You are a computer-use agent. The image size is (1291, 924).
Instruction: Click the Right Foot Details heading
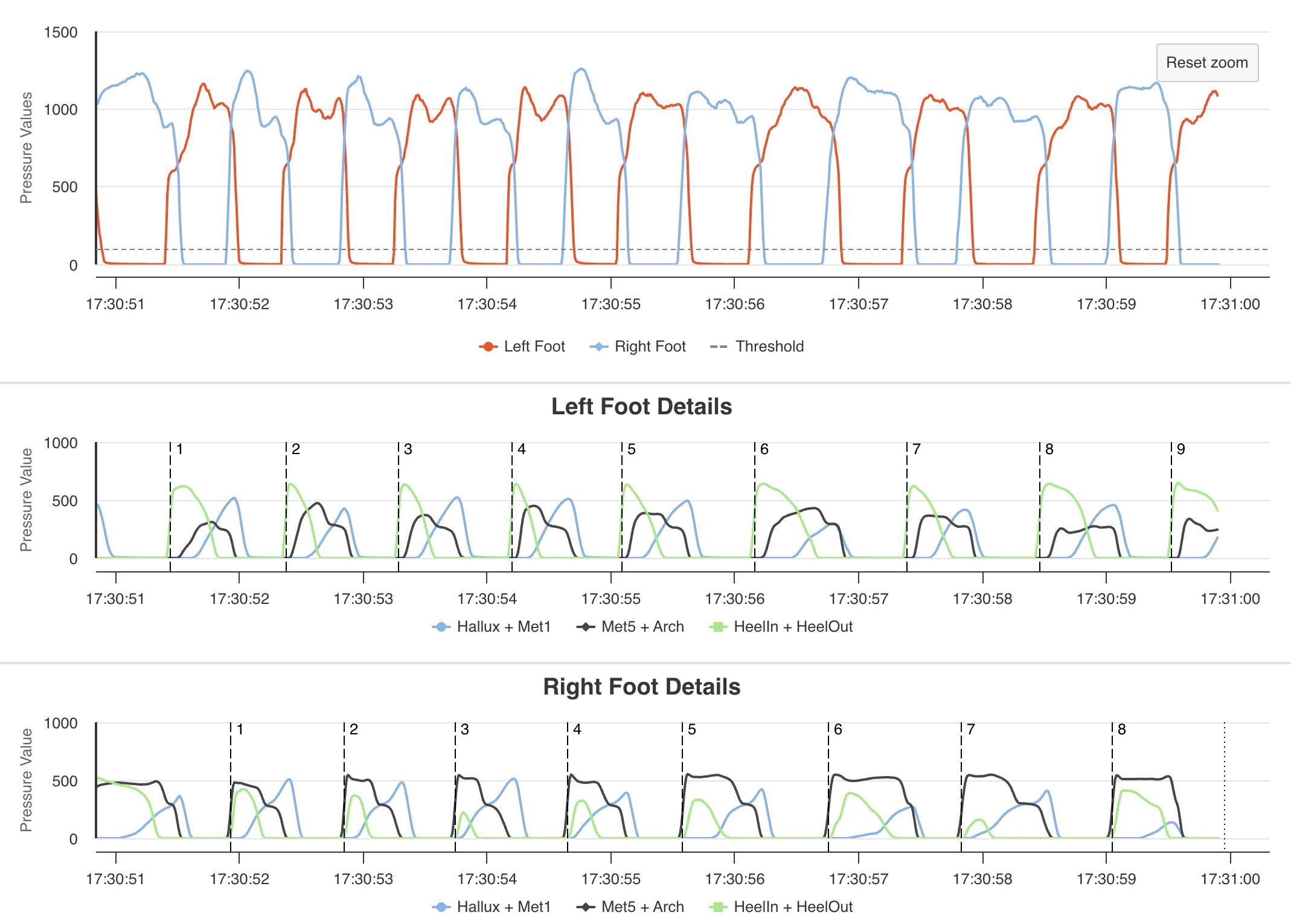click(x=641, y=687)
